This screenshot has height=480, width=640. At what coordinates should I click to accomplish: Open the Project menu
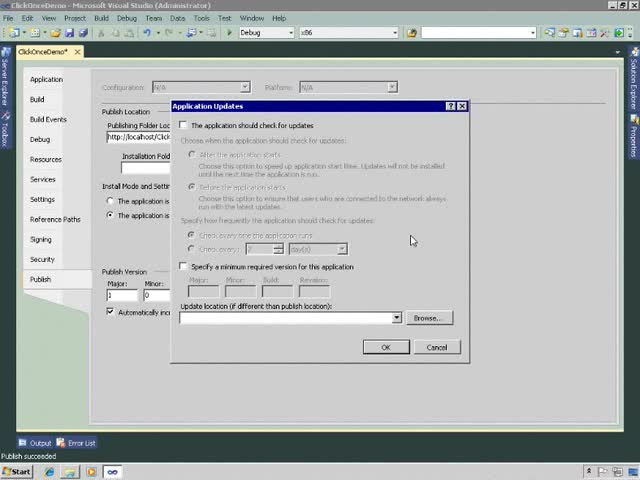coord(75,18)
